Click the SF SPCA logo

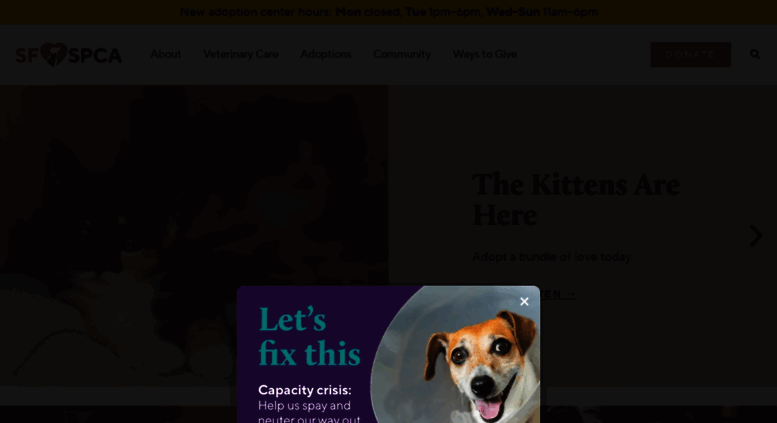(x=69, y=54)
